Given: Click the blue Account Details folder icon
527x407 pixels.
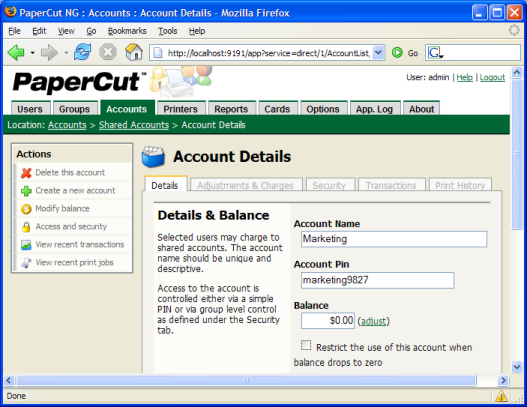Looking at the screenshot, I should pyautogui.click(x=153, y=157).
